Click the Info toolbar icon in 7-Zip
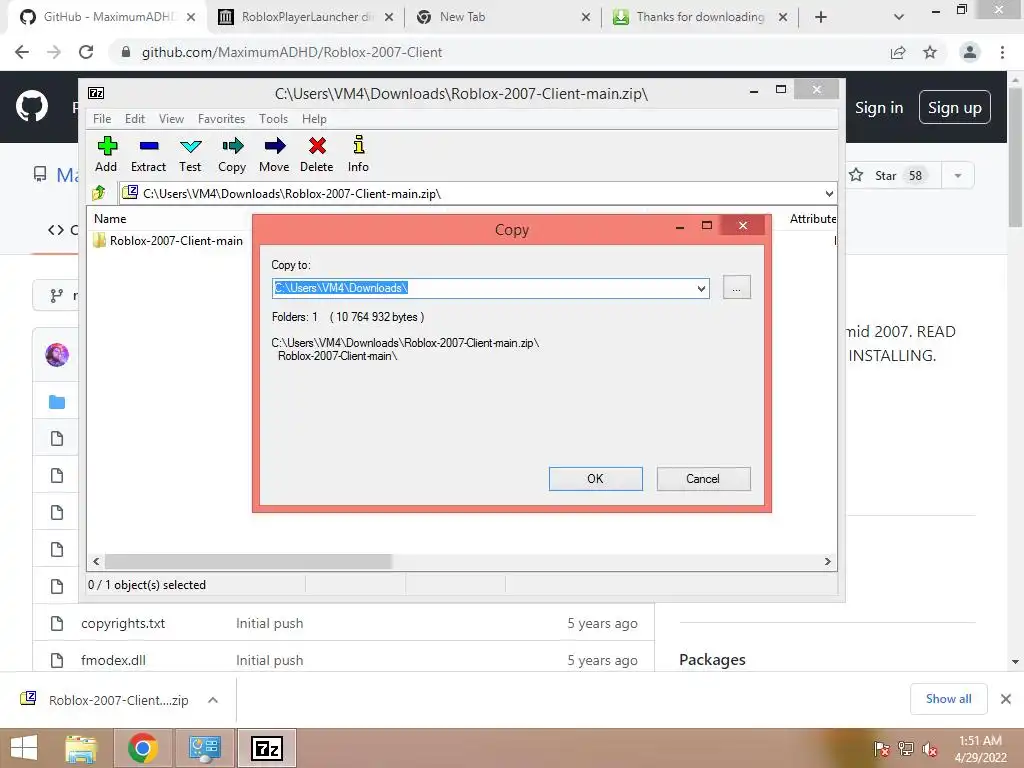 (x=358, y=154)
